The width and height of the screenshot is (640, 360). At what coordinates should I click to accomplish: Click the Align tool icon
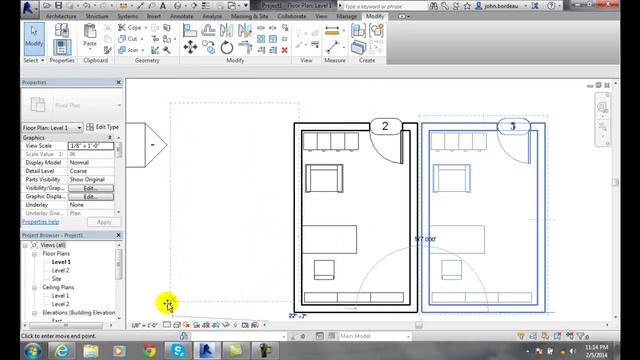pyautogui.click(x=189, y=31)
